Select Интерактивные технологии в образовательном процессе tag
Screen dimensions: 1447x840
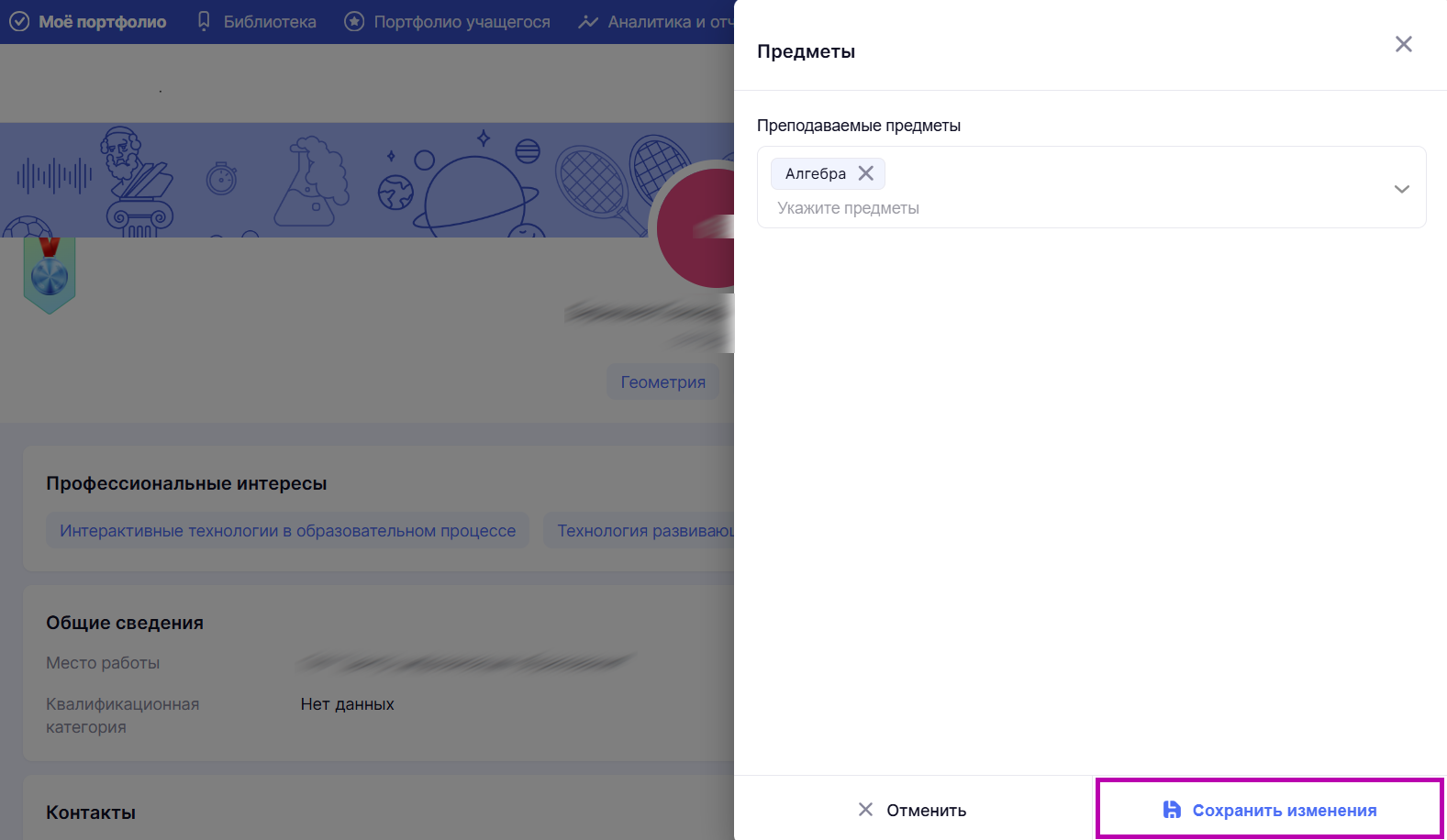[287, 530]
